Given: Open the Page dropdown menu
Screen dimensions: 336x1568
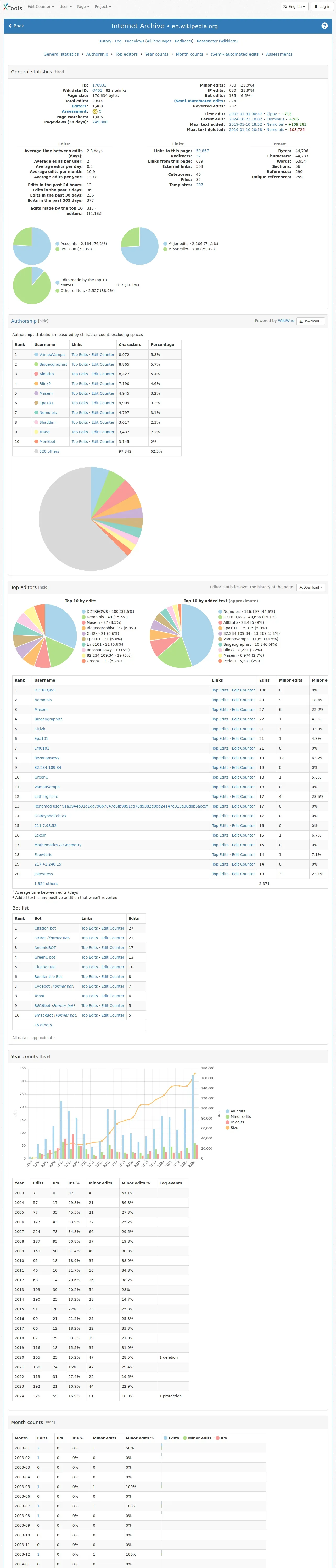Looking at the screenshot, I should coord(82,7).
